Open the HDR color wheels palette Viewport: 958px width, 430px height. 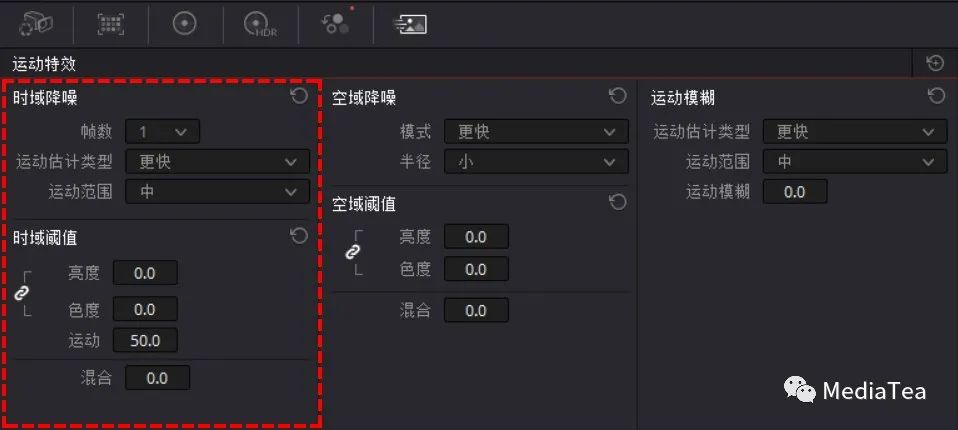[260, 25]
